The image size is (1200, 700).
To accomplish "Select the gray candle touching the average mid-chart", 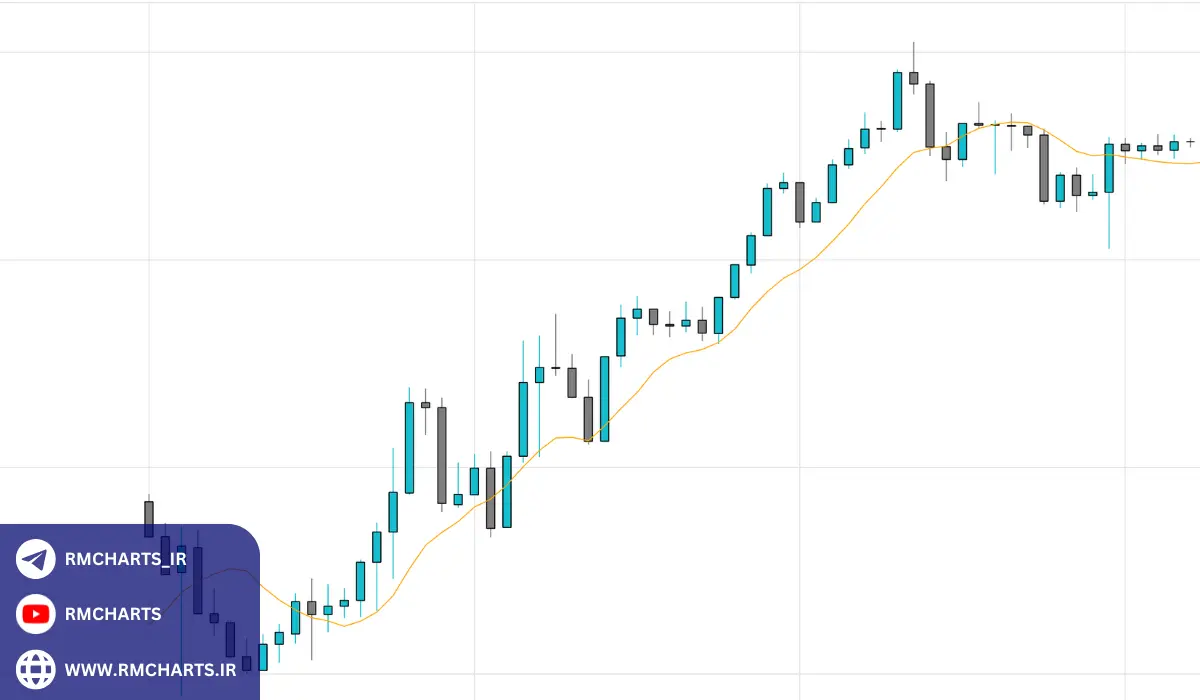I will [588, 418].
